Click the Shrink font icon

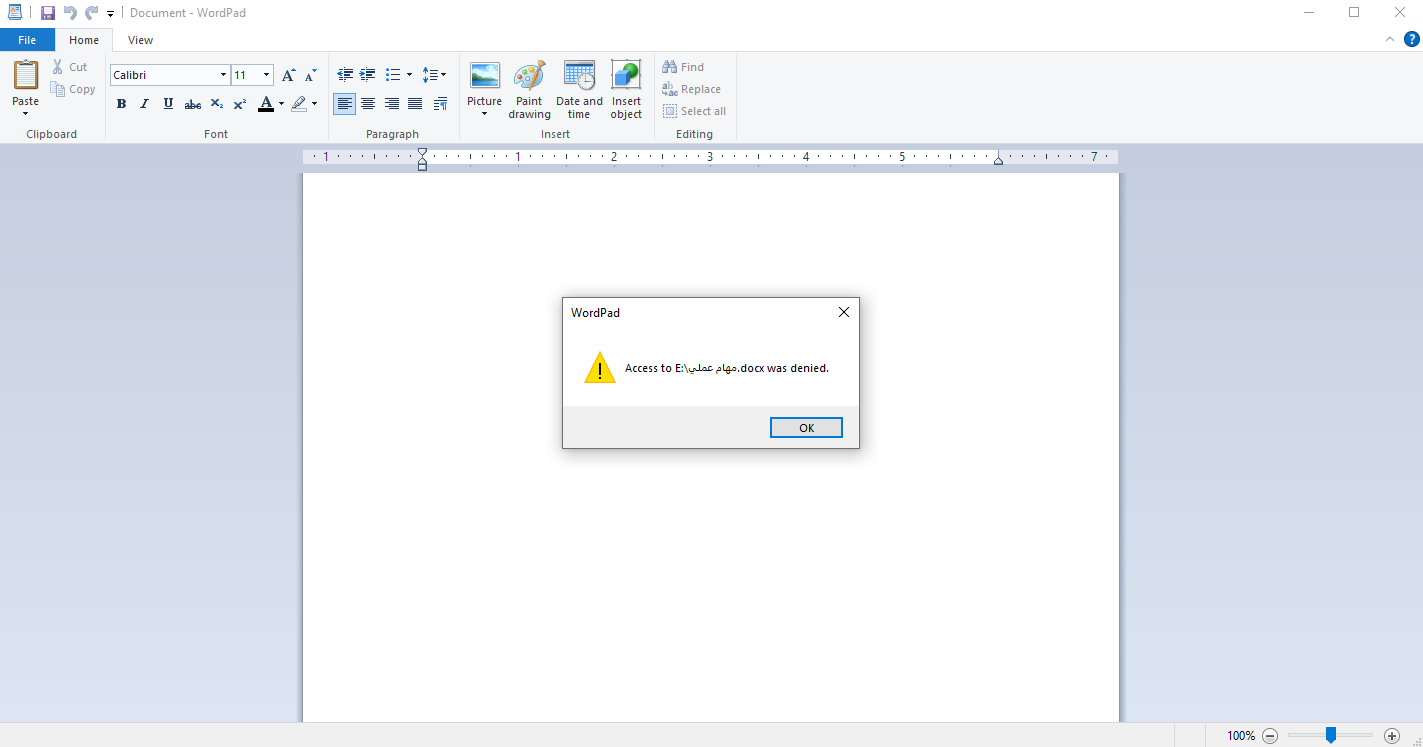click(310, 75)
